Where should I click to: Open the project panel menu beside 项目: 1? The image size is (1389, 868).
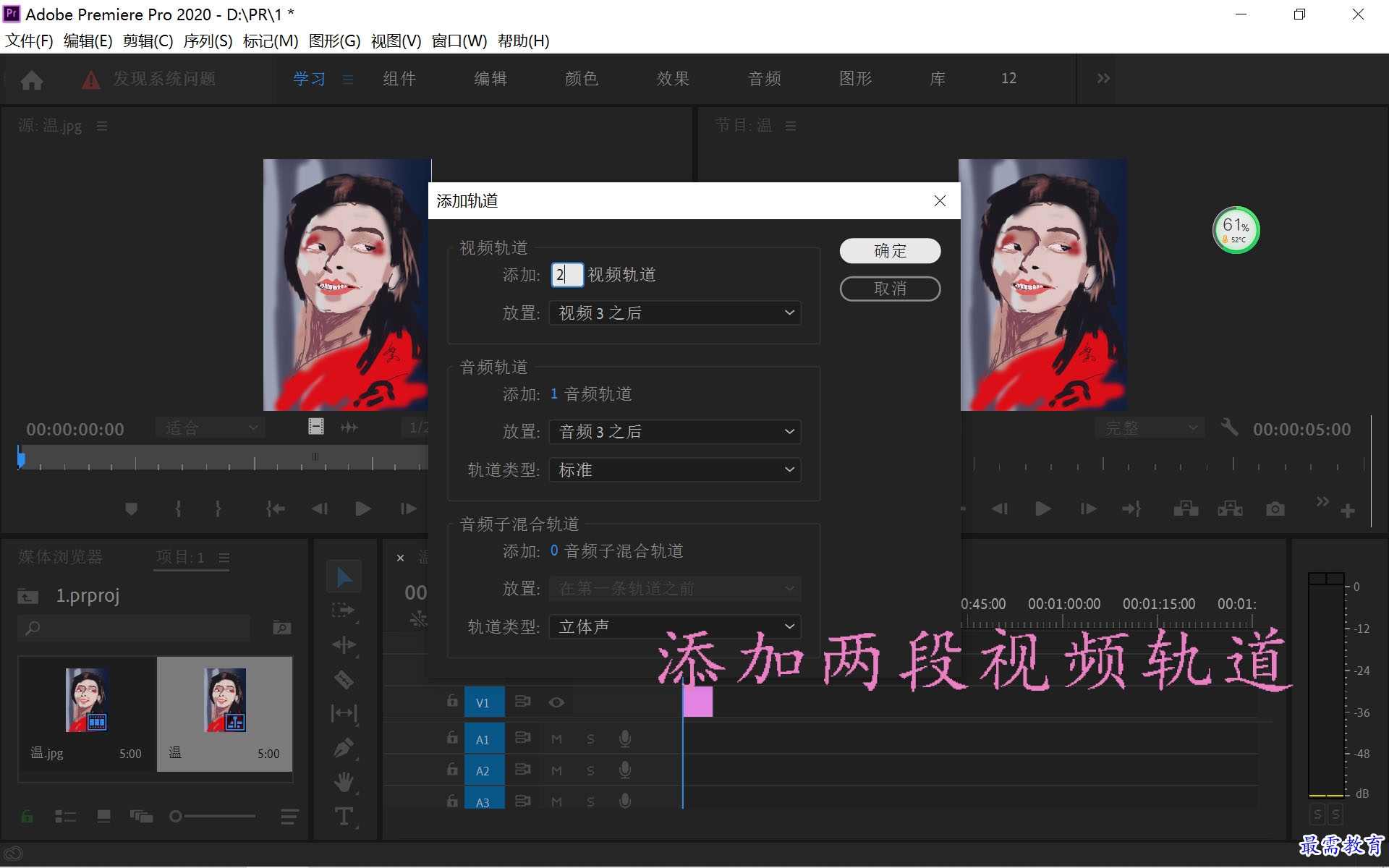click(x=224, y=558)
